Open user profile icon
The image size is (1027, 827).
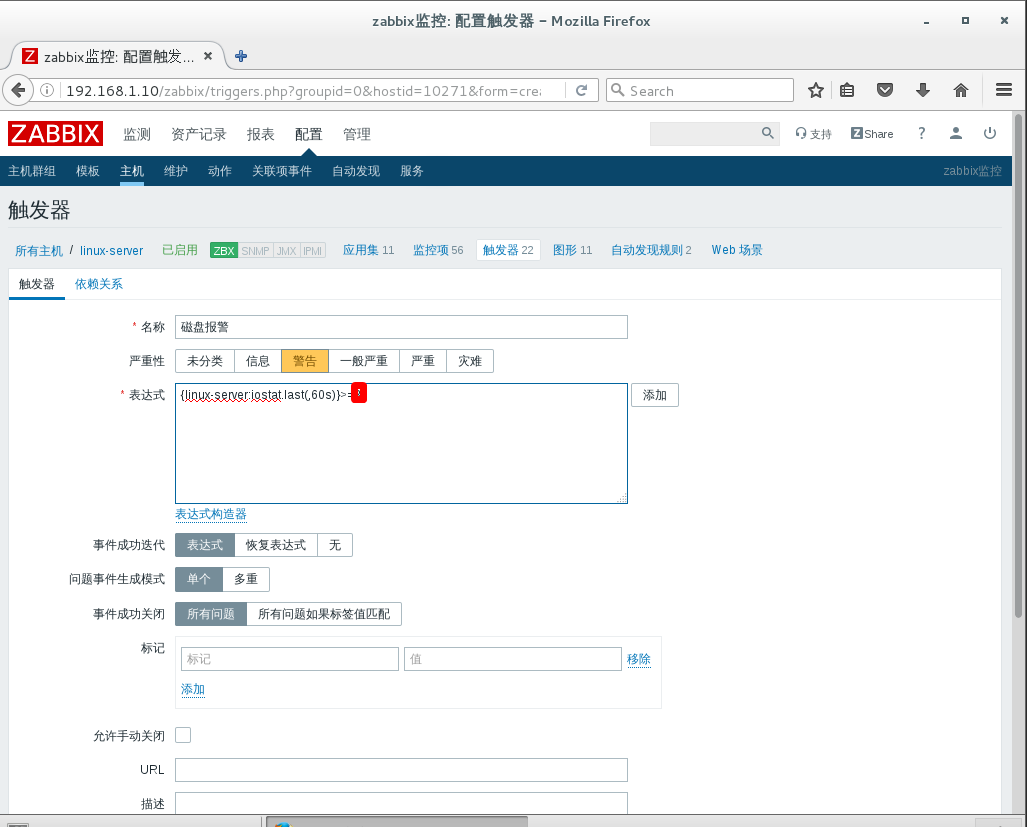pos(956,134)
